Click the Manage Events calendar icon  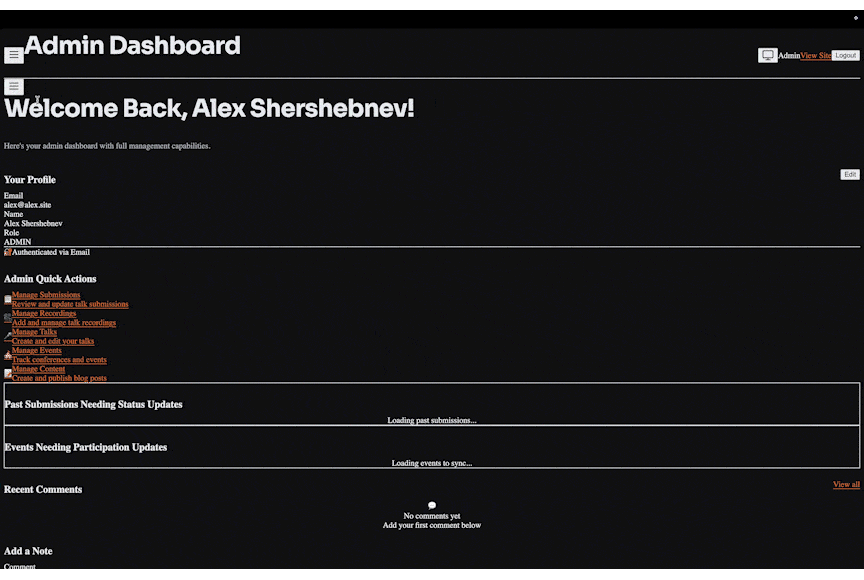coord(6,354)
